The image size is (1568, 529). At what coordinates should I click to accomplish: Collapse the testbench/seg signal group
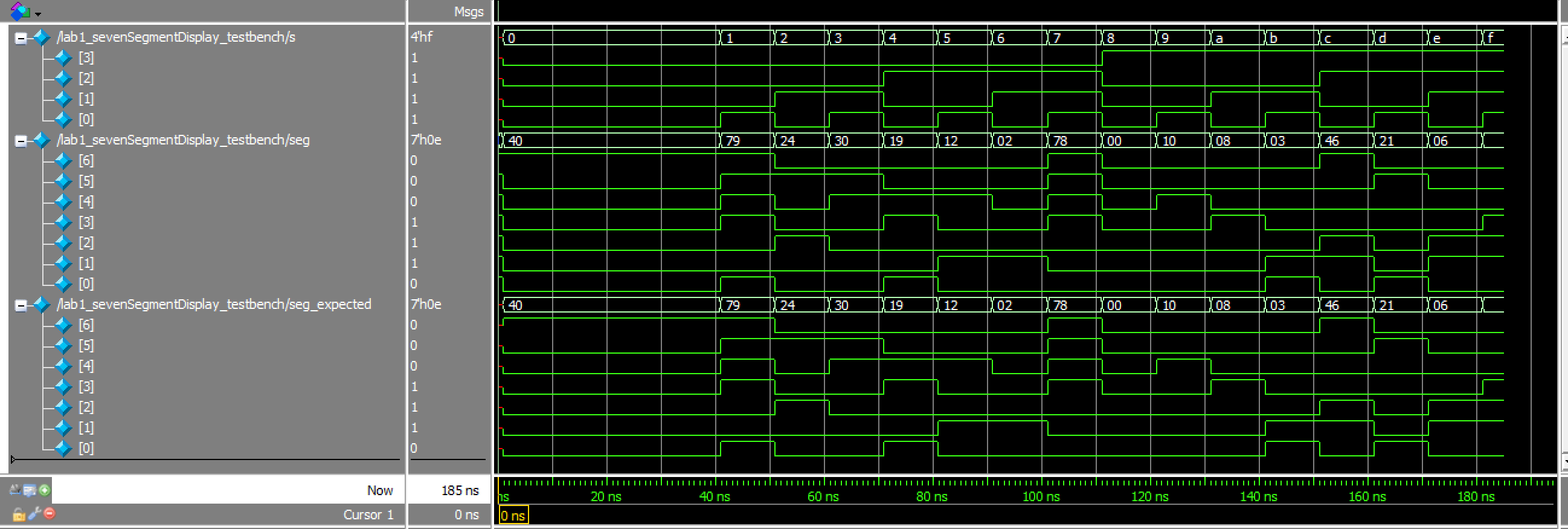point(21,141)
